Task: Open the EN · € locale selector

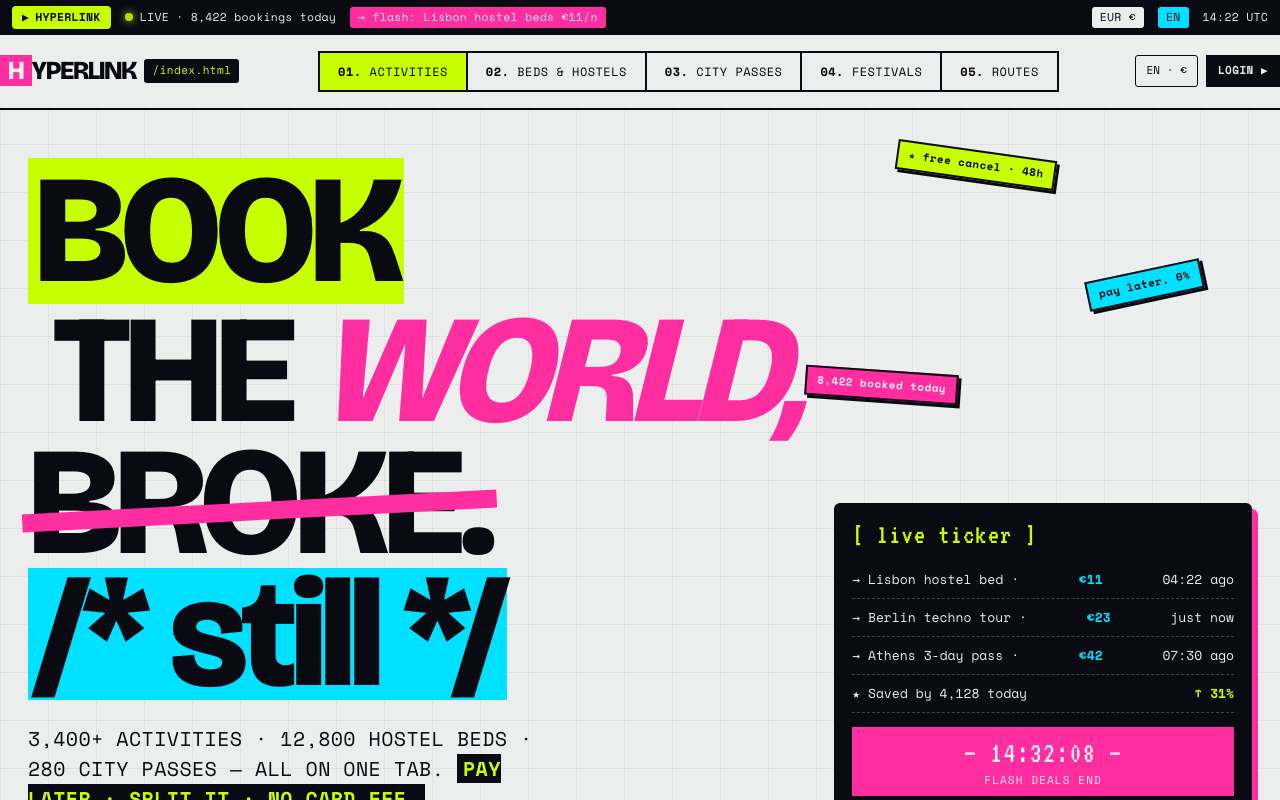Action: pyautogui.click(x=1166, y=71)
